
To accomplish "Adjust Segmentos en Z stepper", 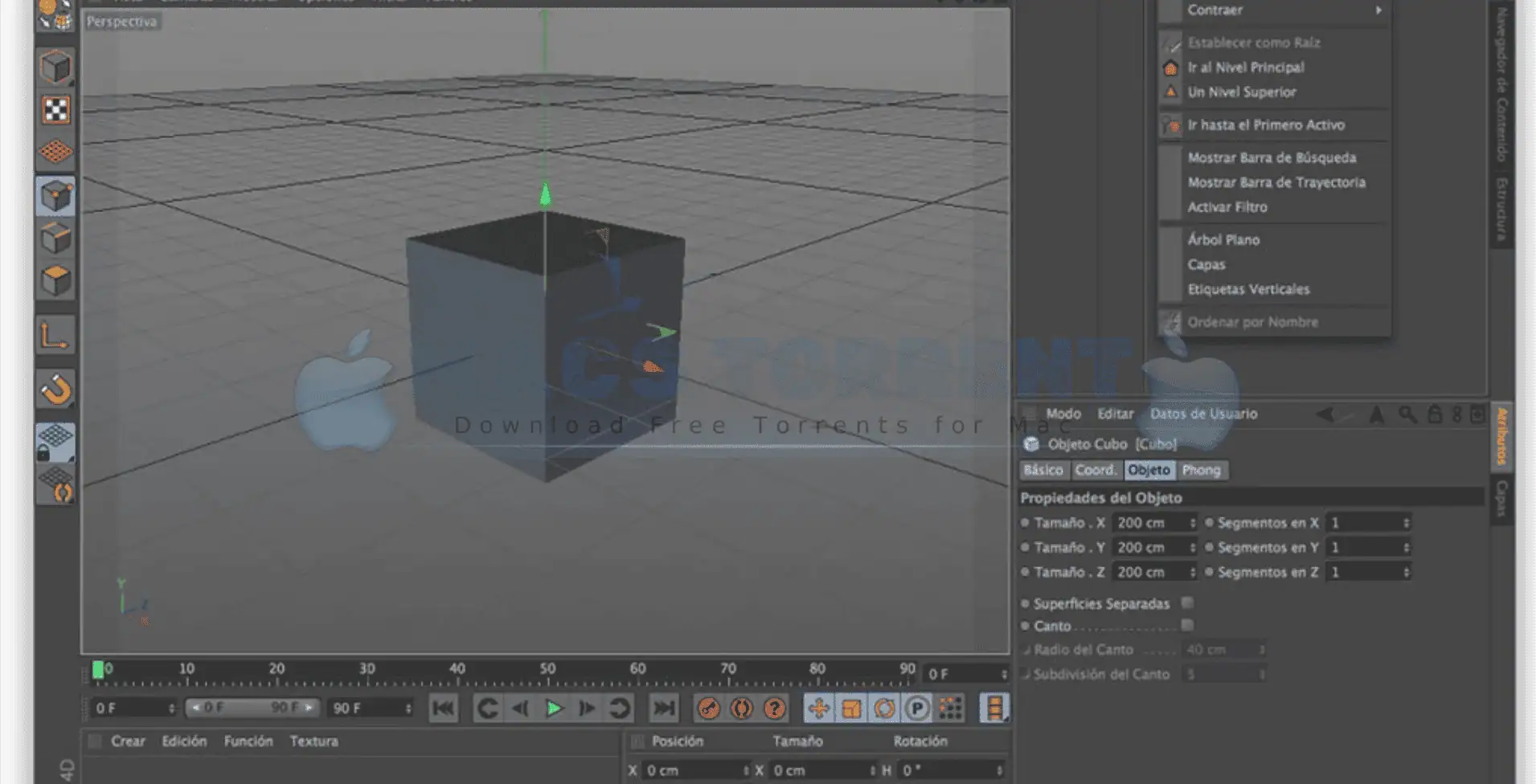I will point(1406,573).
